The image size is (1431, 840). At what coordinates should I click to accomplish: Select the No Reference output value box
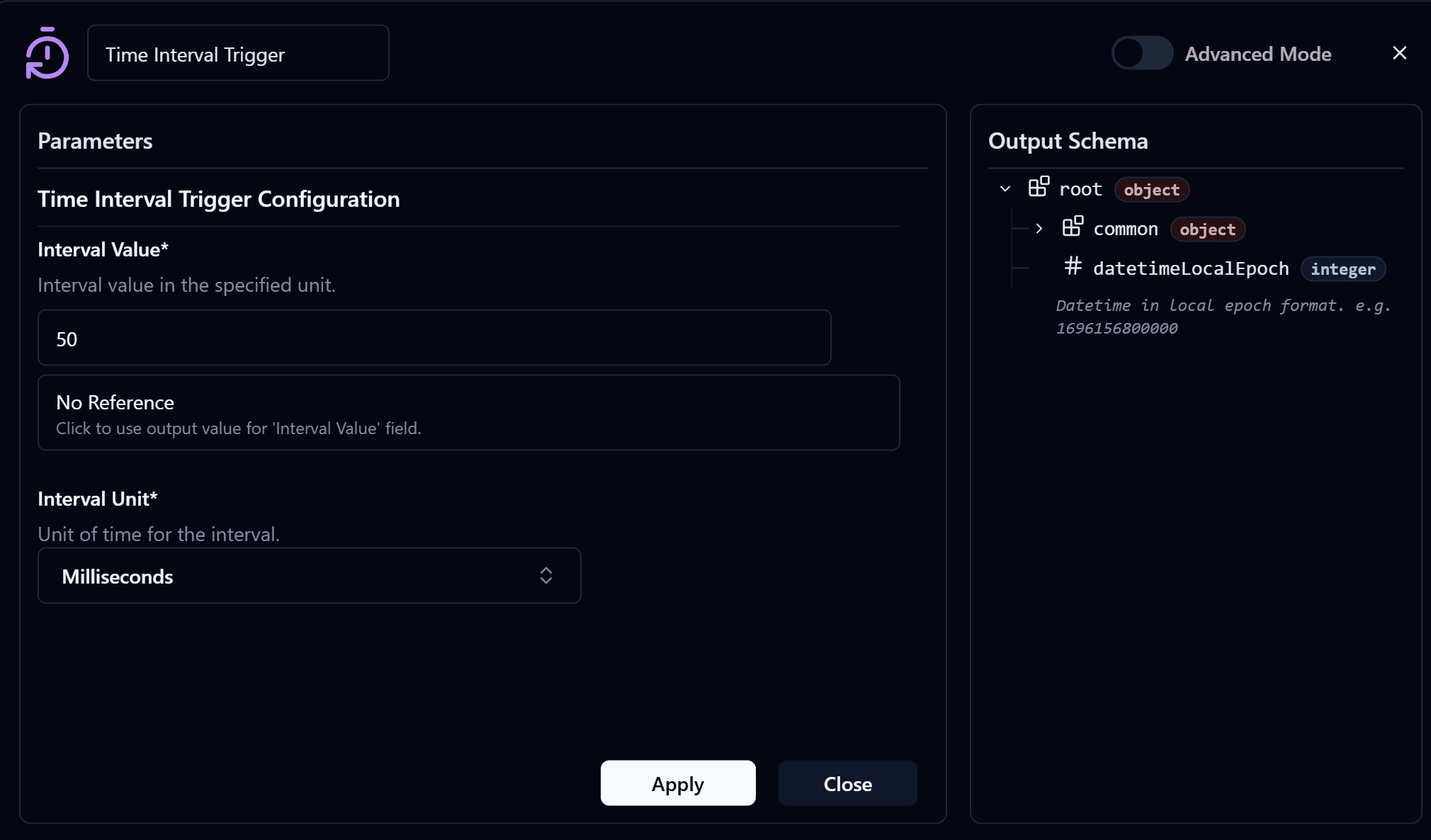pos(469,412)
